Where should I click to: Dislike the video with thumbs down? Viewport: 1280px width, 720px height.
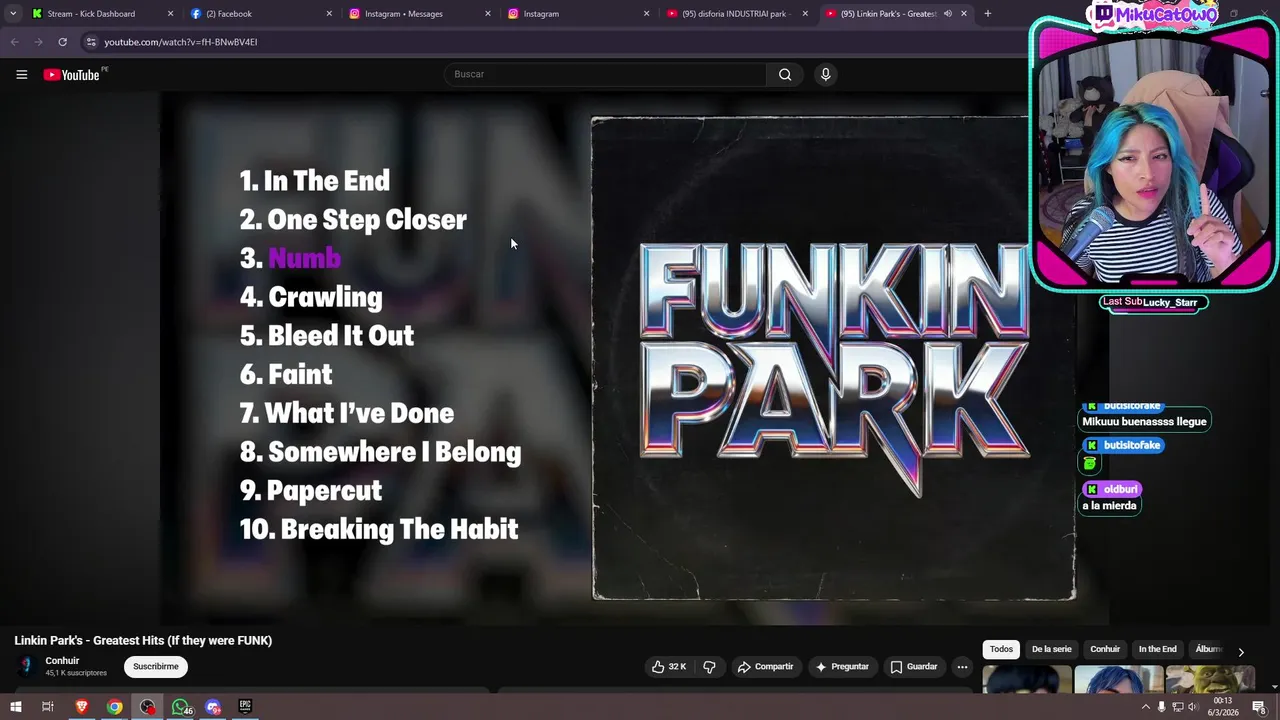coord(709,667)
